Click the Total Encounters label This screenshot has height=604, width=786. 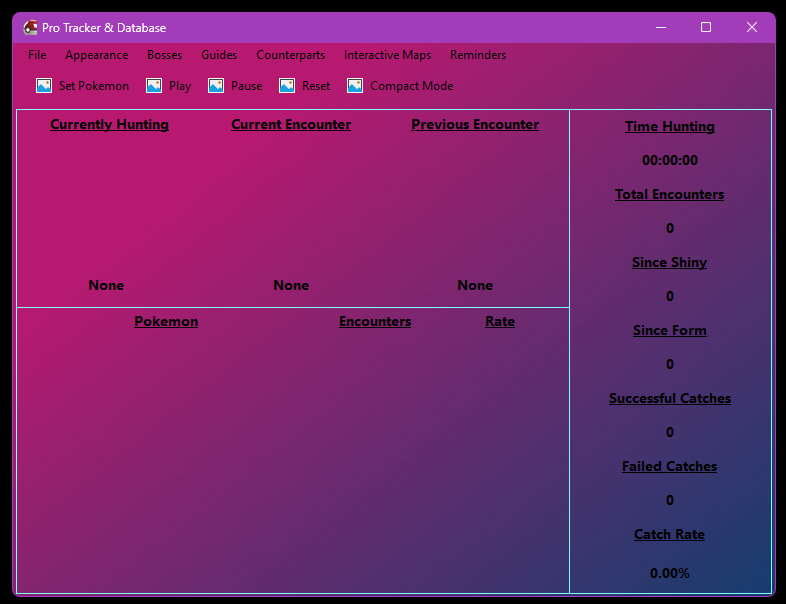670,194
